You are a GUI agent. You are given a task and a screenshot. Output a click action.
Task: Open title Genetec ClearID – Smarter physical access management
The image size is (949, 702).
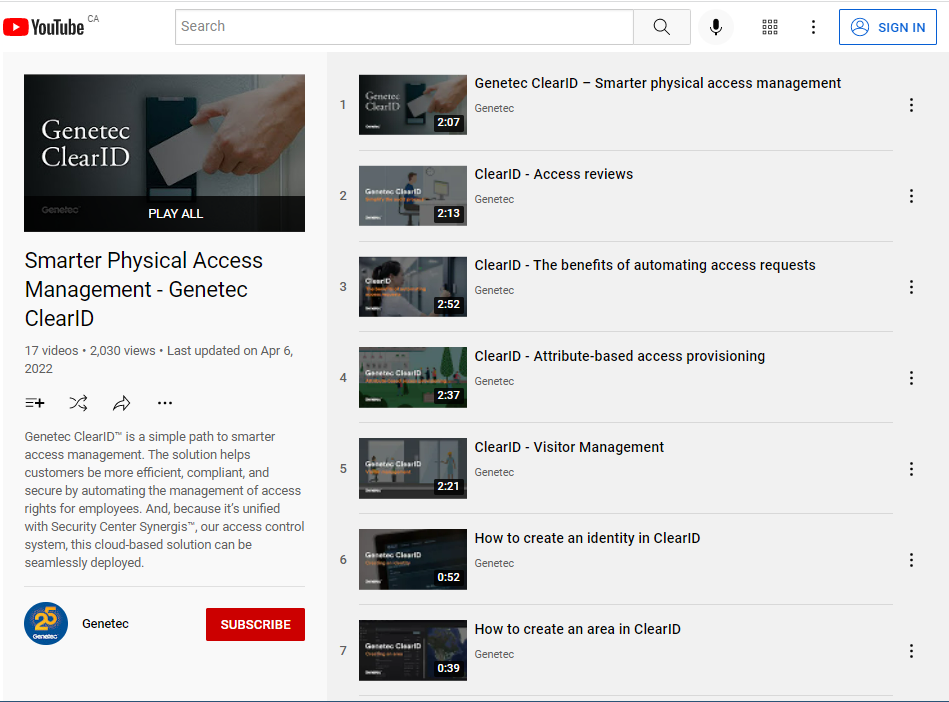tap(657, 84)
